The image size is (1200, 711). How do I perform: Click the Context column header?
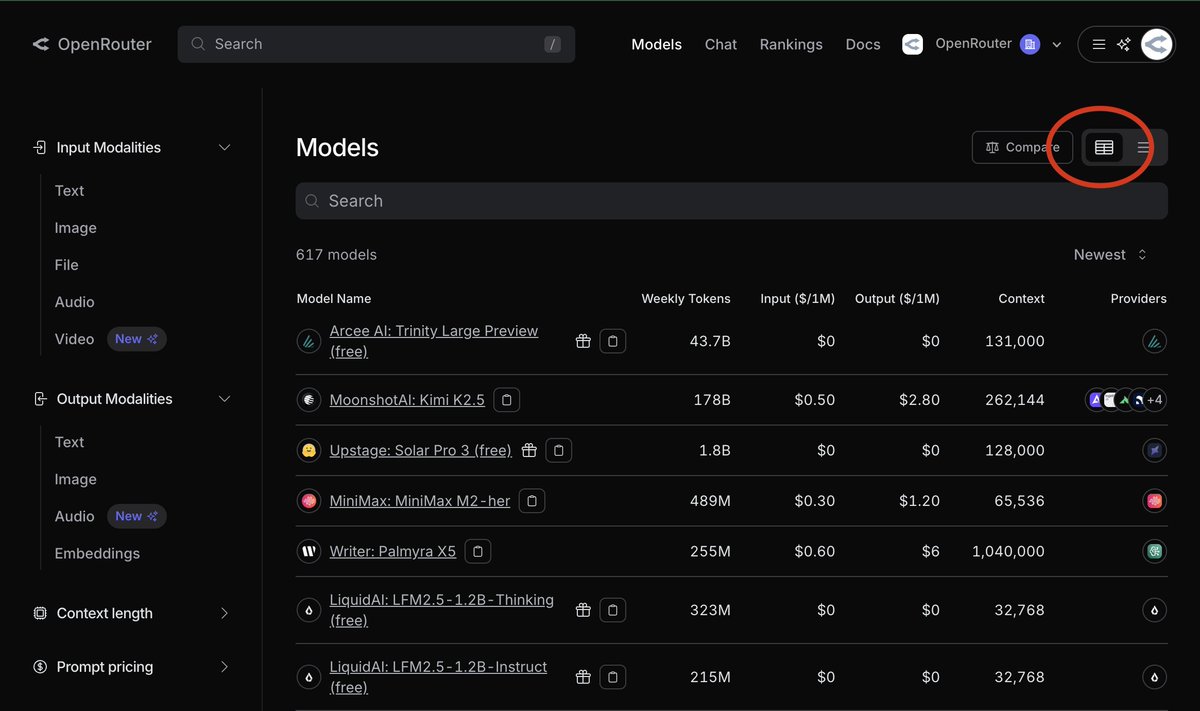[1021, 298]
